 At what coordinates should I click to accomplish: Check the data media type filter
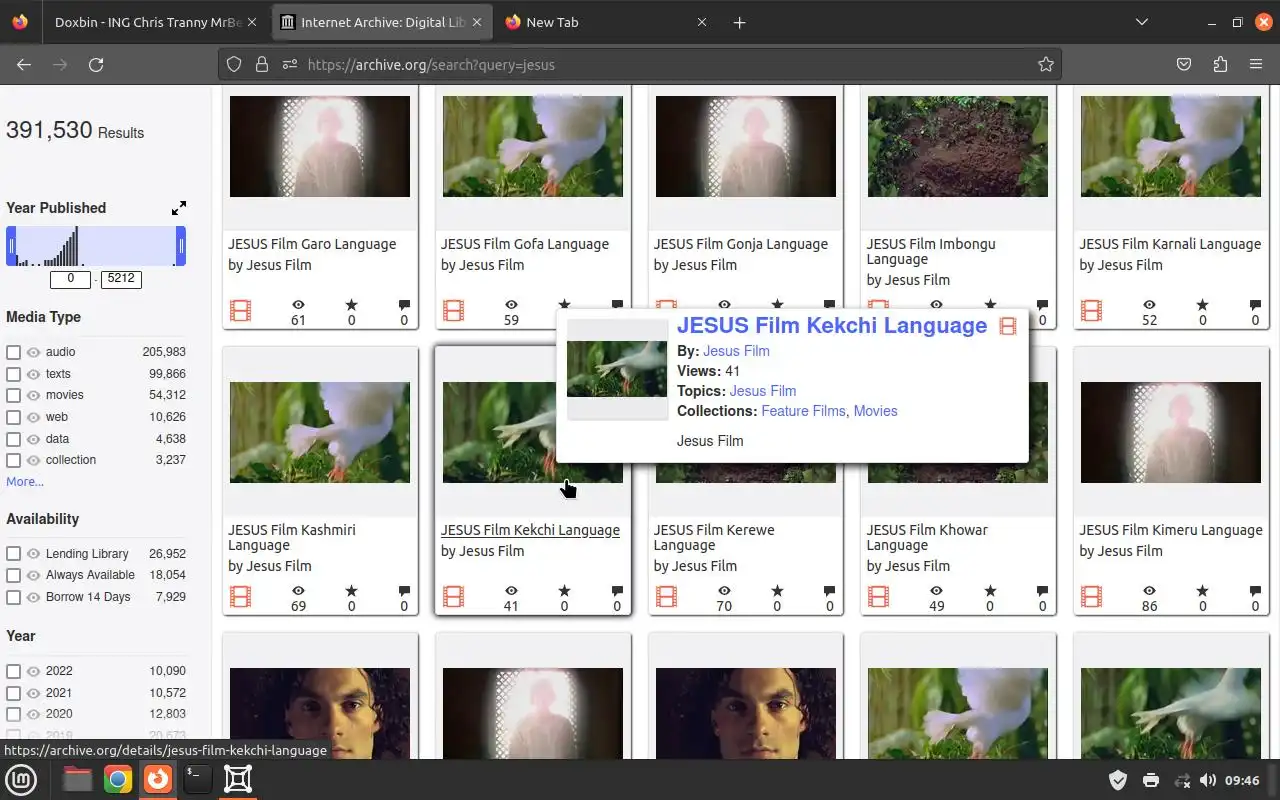pyautogui.click(x=13, y=439)
